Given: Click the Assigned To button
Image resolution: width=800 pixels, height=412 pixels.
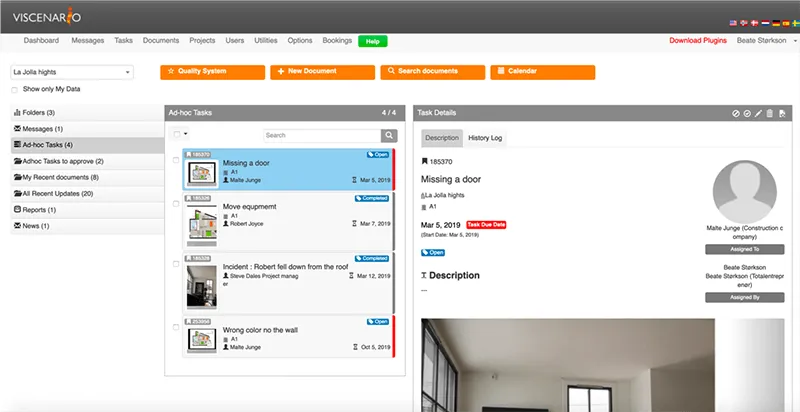Looking at the screenshot, I should [744, 249].
